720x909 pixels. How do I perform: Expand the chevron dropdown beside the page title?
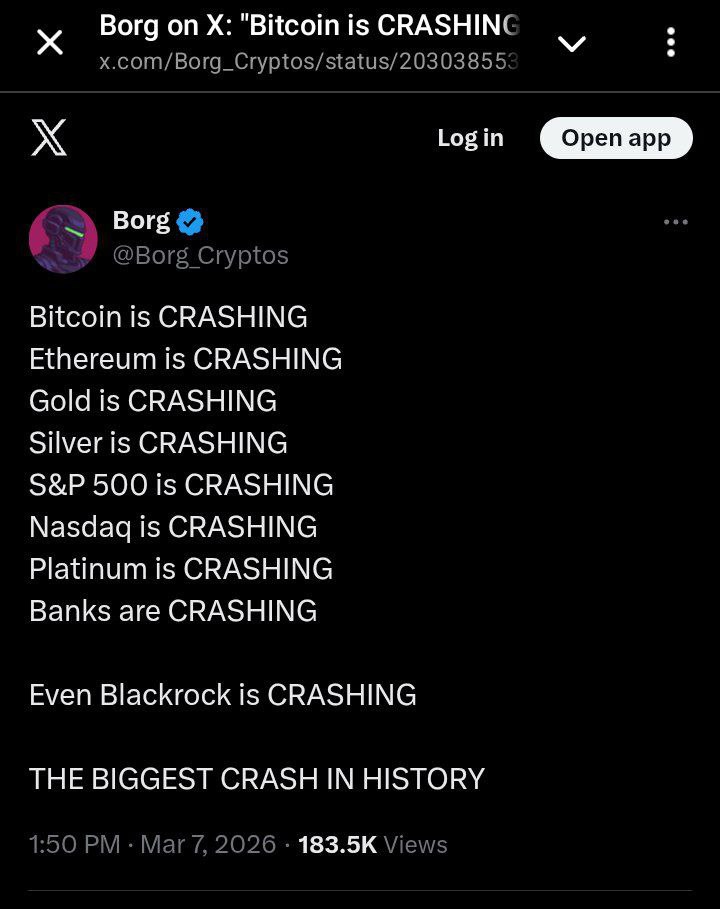tap(572, 43)
